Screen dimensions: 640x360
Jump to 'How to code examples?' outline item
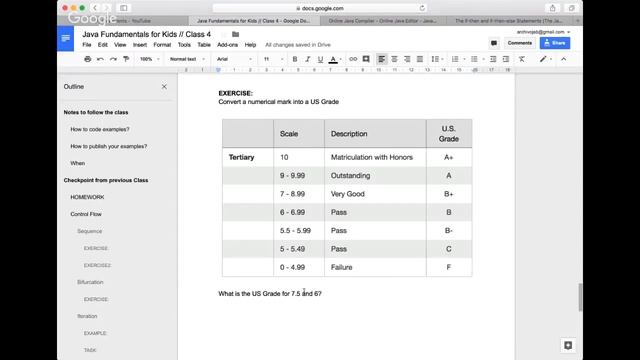point(100,129)
